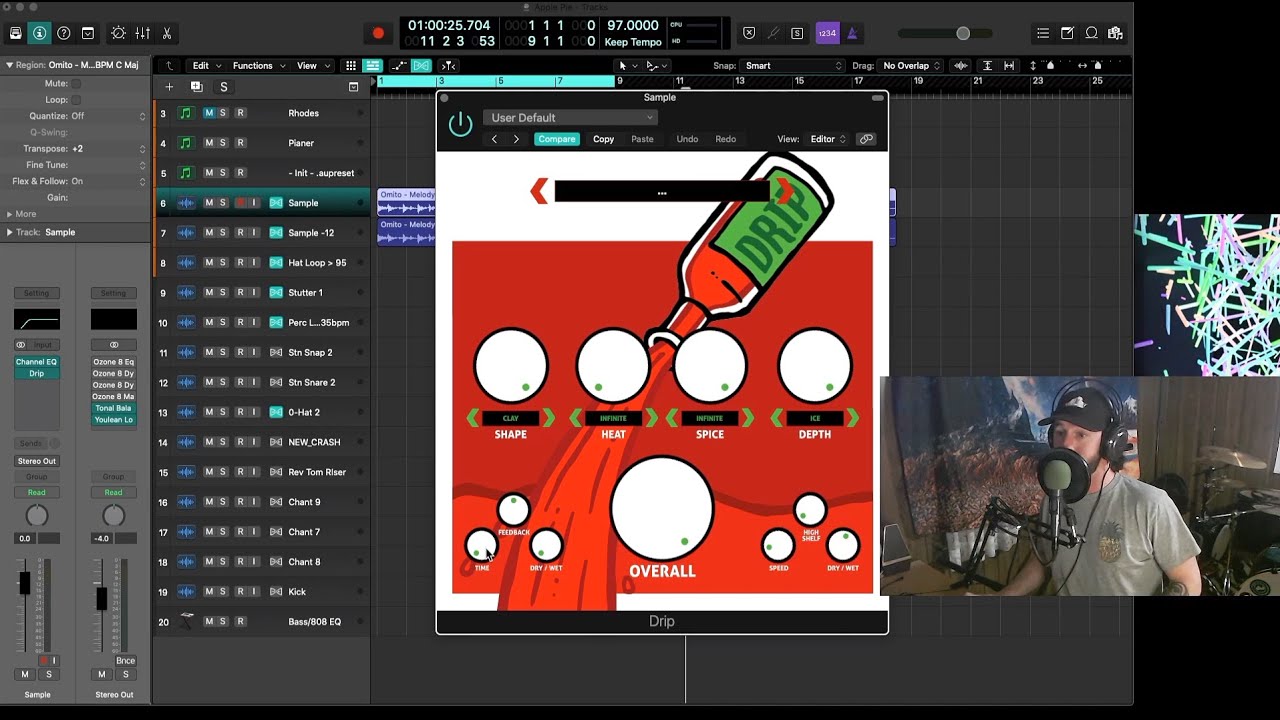Screen dimensions: 1280x720
Task: Solo the Pianer track
Action: (x=223, y=143)
